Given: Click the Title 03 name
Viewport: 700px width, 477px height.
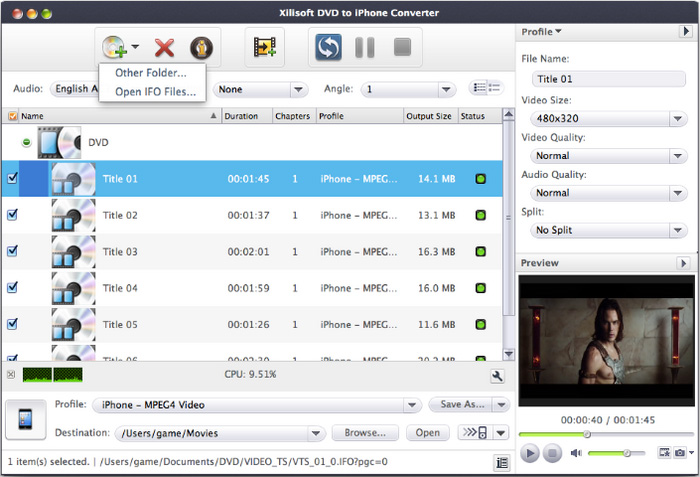Looking at the screenshot, I should pos(120,252).
